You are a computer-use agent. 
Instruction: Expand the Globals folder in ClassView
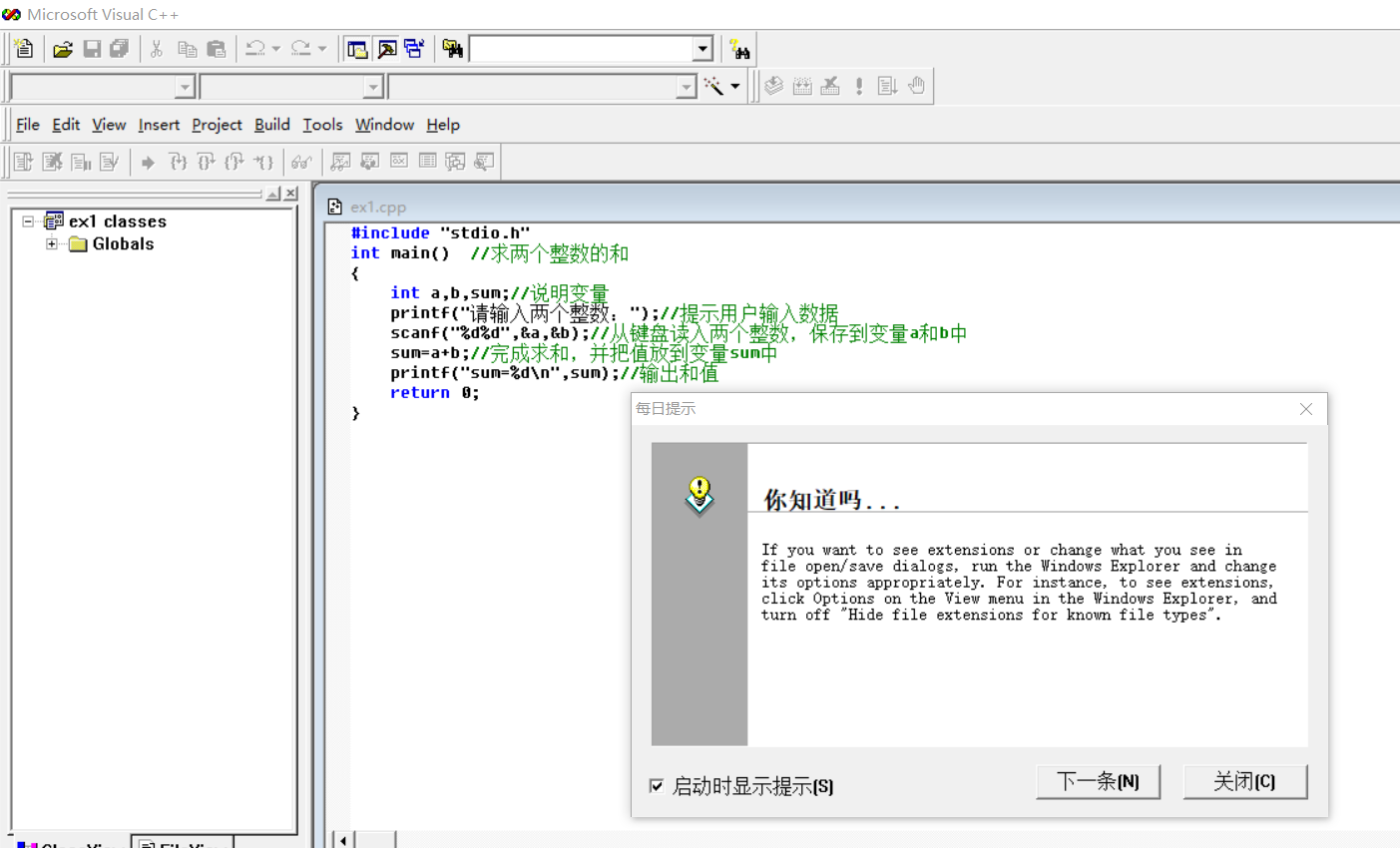coord(52,243)
